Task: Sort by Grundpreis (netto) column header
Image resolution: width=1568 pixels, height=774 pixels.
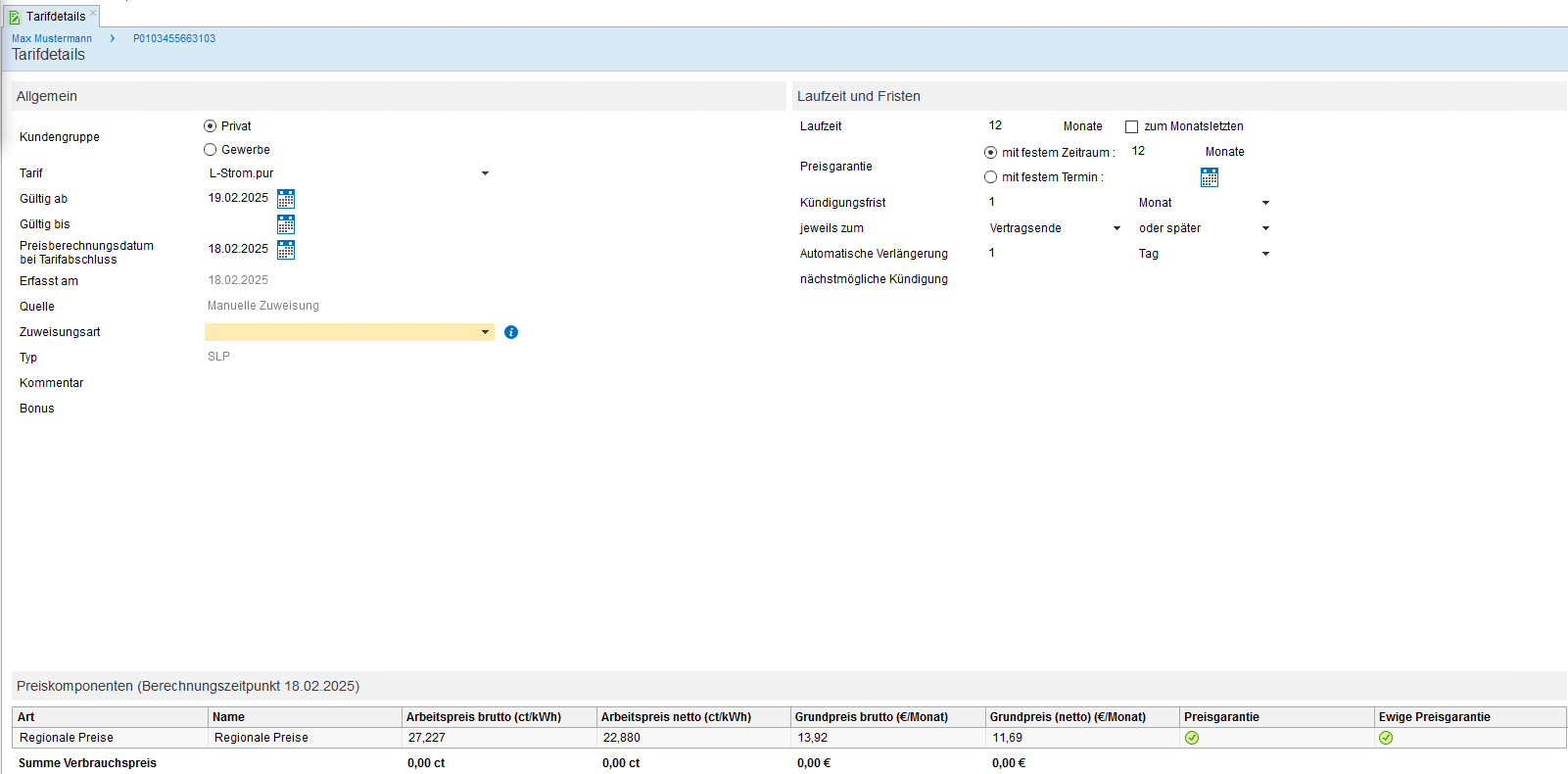Action: 1082,717
